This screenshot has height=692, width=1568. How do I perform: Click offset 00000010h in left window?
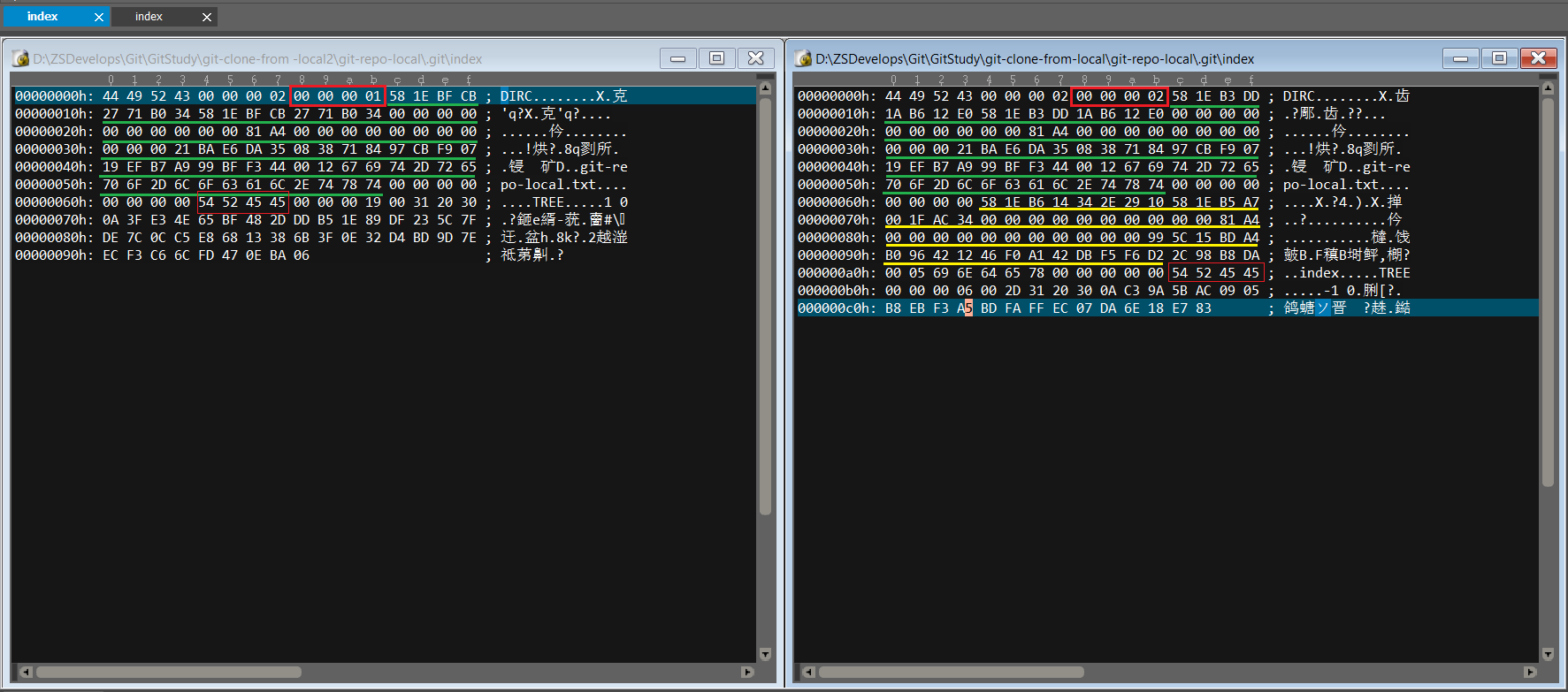click(53, 114)
